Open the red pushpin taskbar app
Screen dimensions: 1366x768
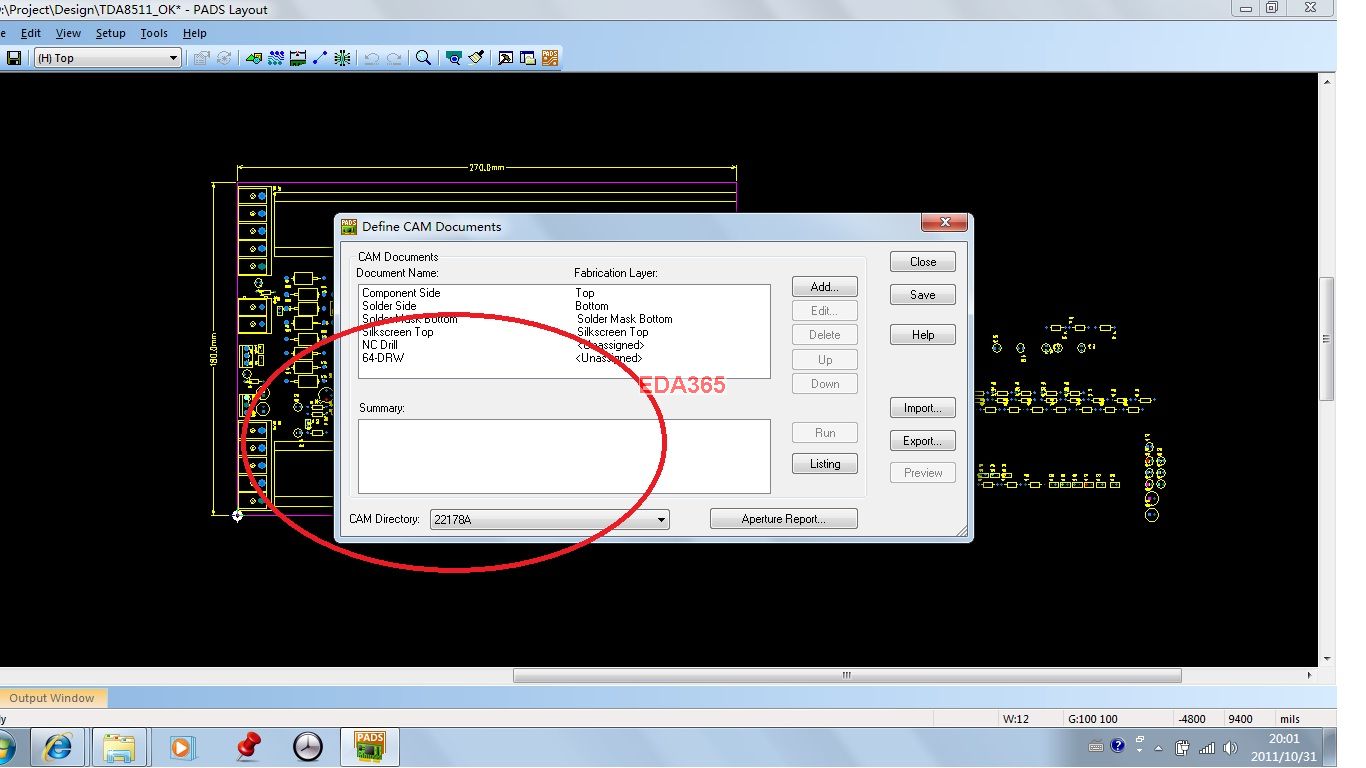coord(247,747)
